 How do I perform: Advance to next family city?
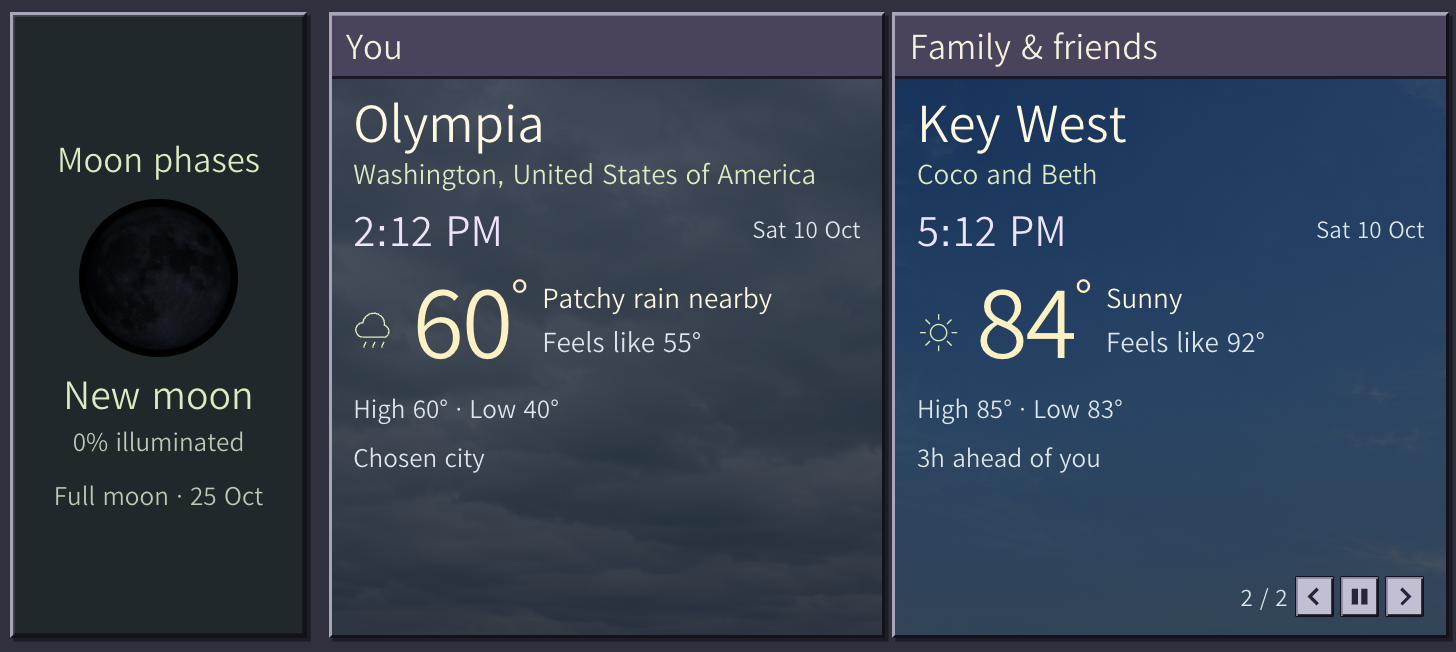[x=1405, y=597]
